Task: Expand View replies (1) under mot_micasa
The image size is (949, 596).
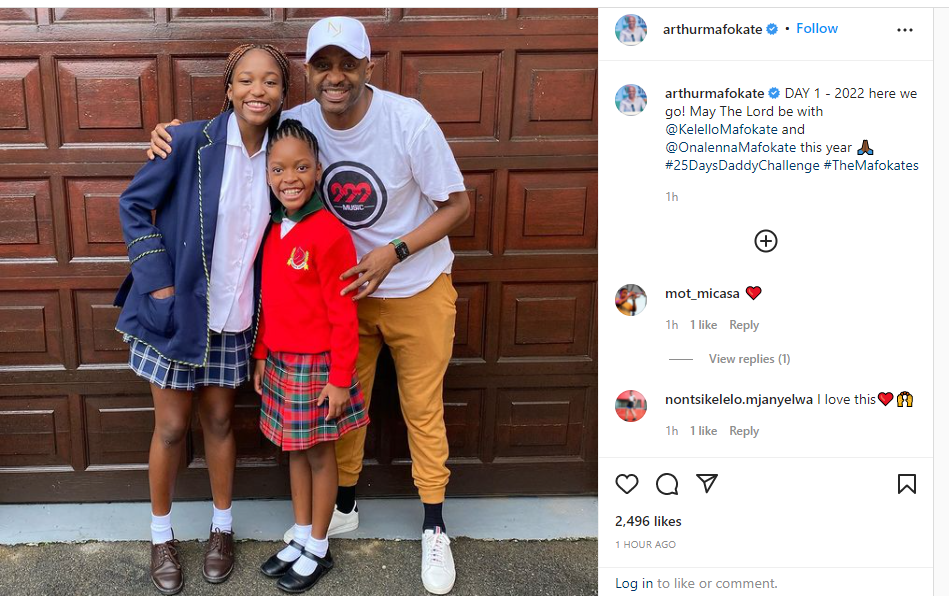Action: click(749, 359)
